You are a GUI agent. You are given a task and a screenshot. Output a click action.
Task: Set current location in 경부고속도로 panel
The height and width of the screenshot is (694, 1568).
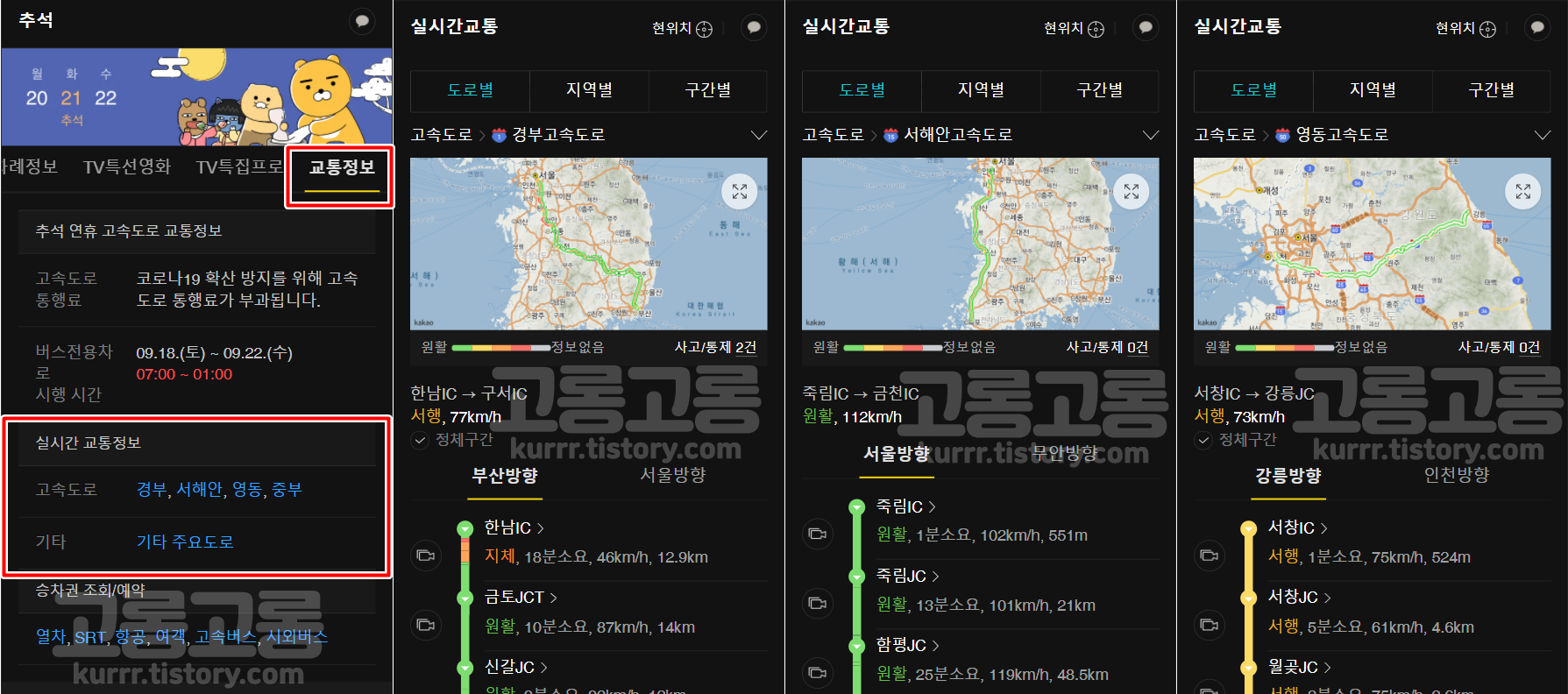coord(682,29)
